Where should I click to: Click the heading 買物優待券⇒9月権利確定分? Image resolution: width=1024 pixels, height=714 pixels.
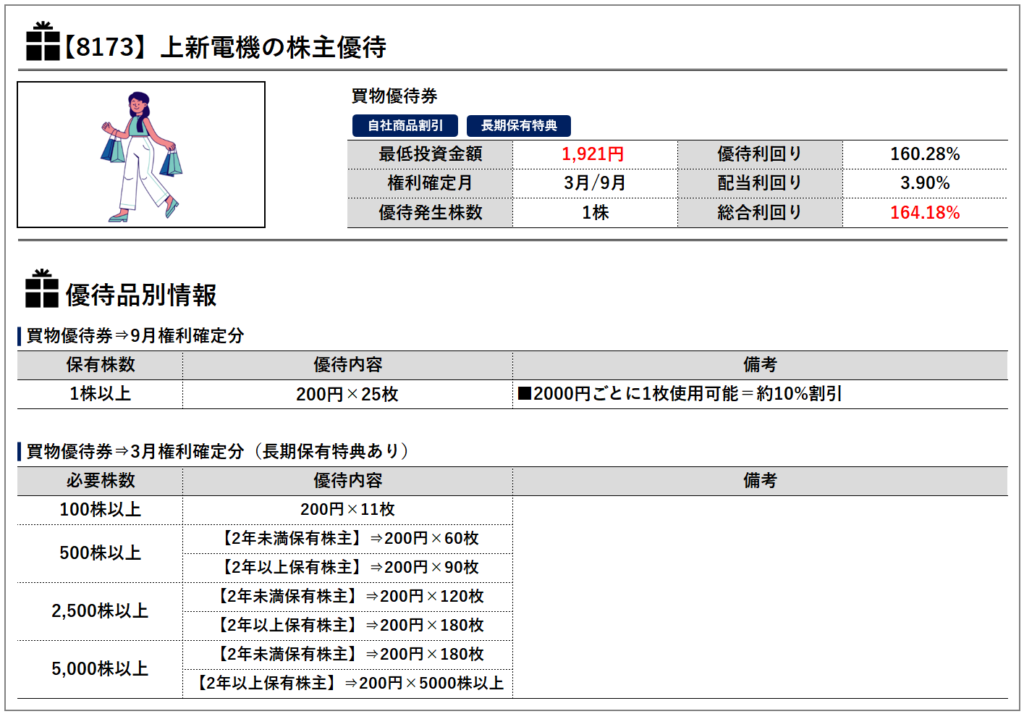135,336
